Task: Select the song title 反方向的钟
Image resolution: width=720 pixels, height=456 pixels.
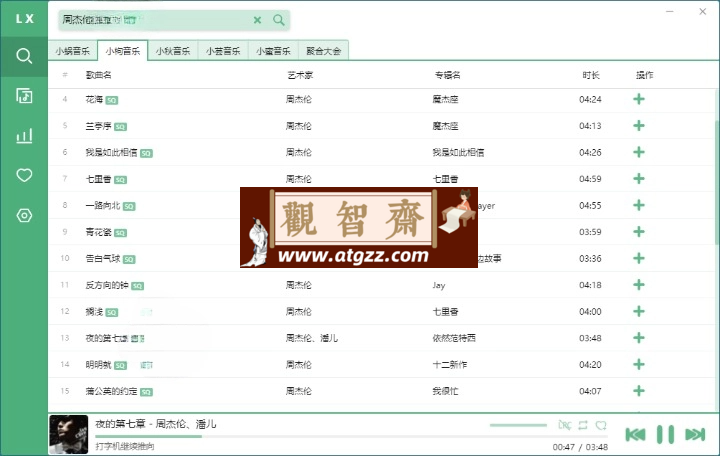Action: (x=107, y=285)
